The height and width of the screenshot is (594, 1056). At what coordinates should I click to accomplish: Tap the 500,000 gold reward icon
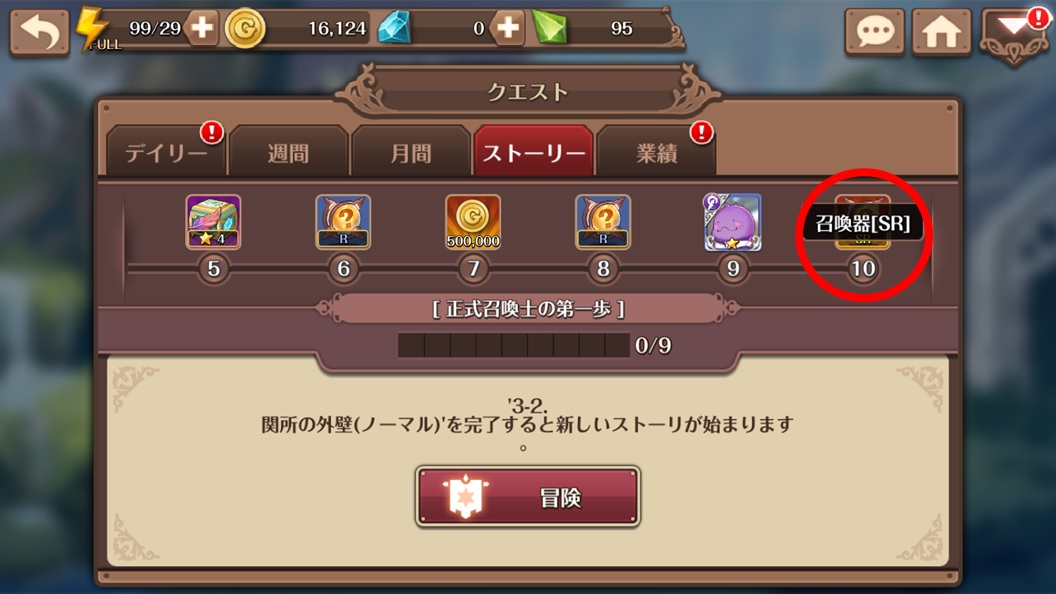pyautogui.click(x=473, y=222)
